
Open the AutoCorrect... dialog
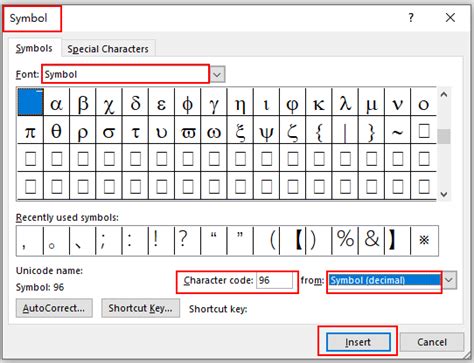point(54,308)
